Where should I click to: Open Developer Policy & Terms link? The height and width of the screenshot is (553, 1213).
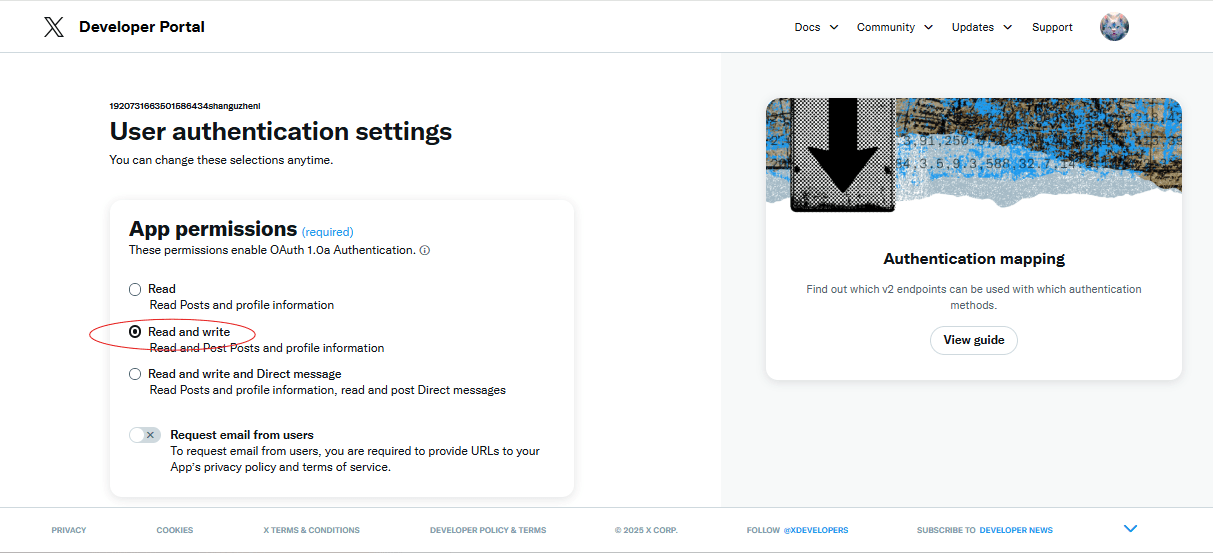(488, 530)
